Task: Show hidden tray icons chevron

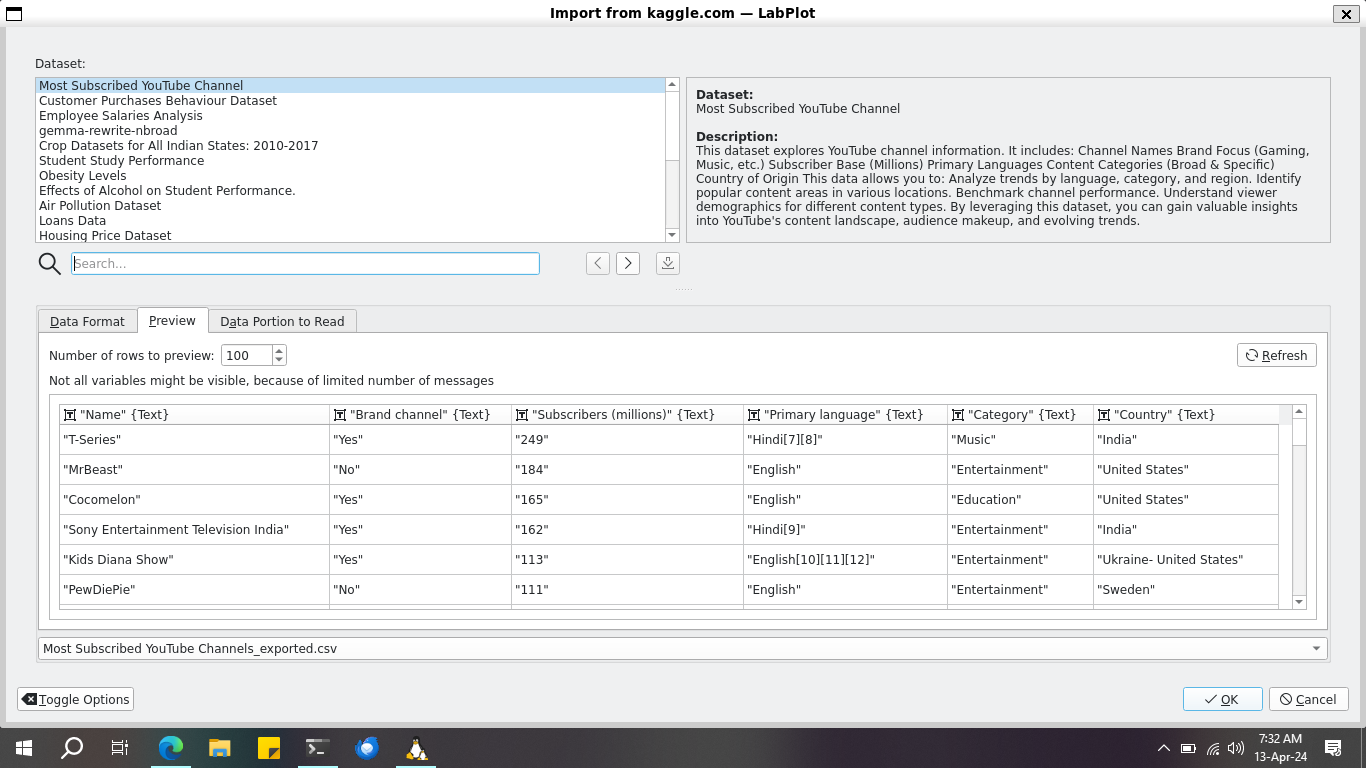Action: click(1164, 748)
